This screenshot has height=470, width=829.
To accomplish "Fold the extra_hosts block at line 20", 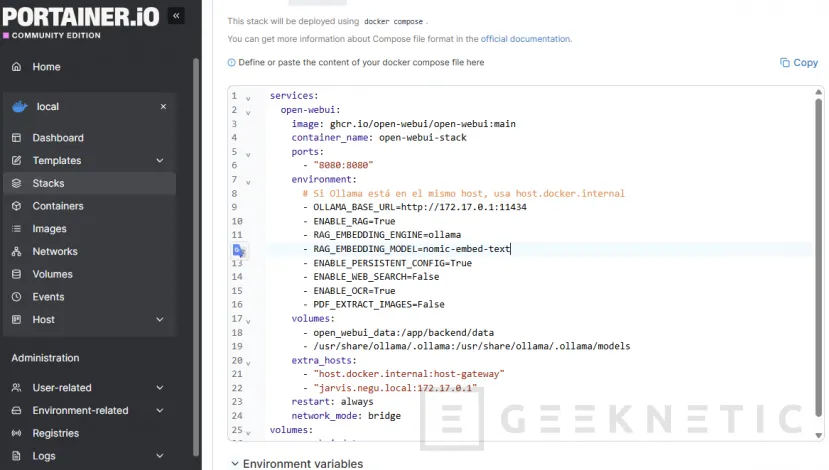I will pyautogui.click(x=248, y=363).
